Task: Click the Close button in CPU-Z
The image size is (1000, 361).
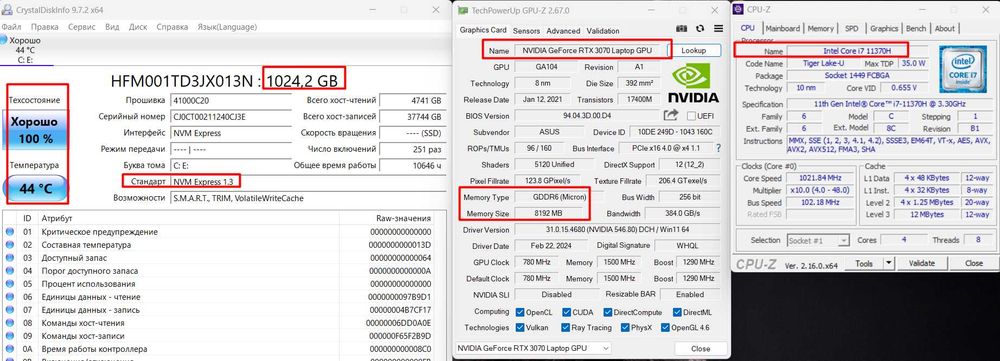Action: coord(973,263)
